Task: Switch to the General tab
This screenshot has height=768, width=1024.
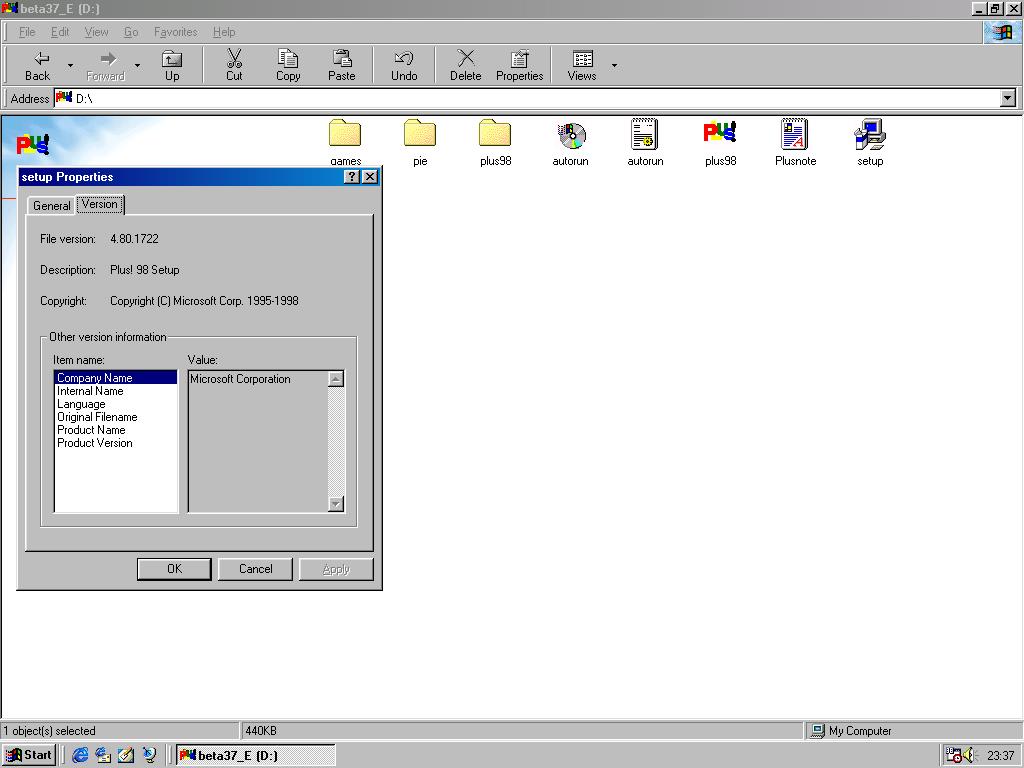Action: point(52,206)
